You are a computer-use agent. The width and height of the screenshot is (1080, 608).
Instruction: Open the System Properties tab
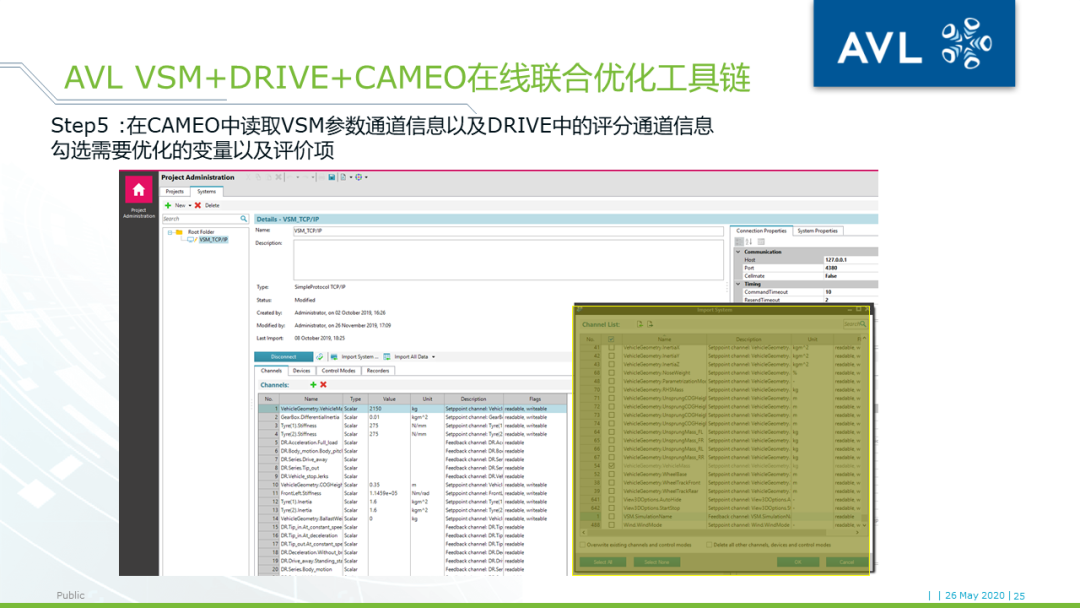818,231
